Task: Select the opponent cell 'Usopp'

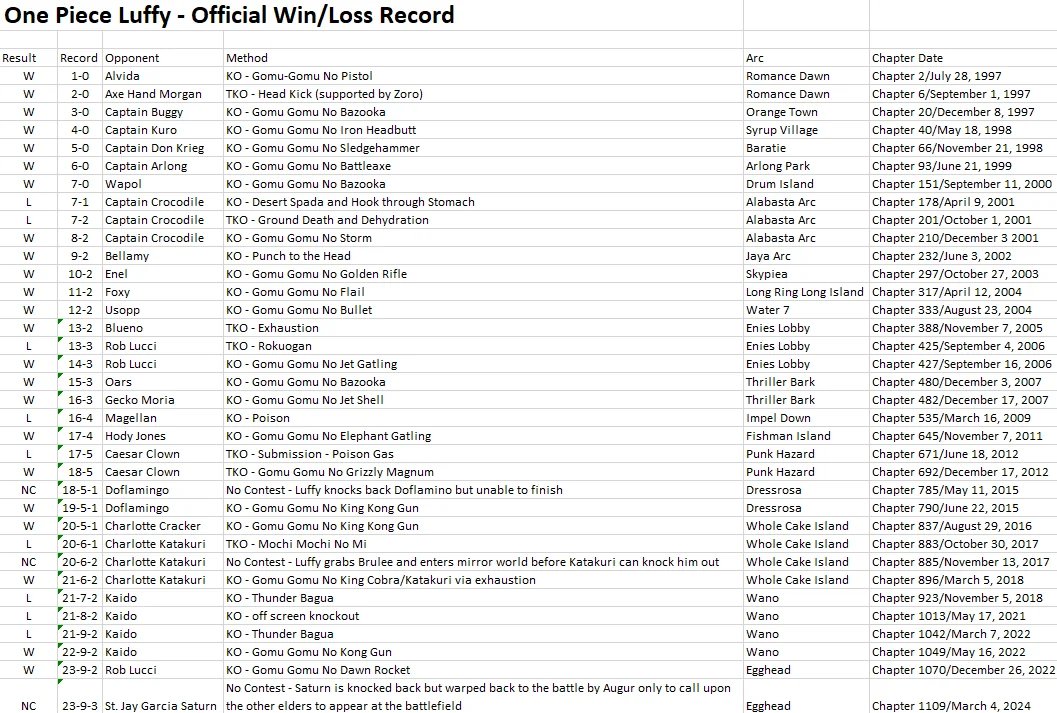Action: click(163, 310)
